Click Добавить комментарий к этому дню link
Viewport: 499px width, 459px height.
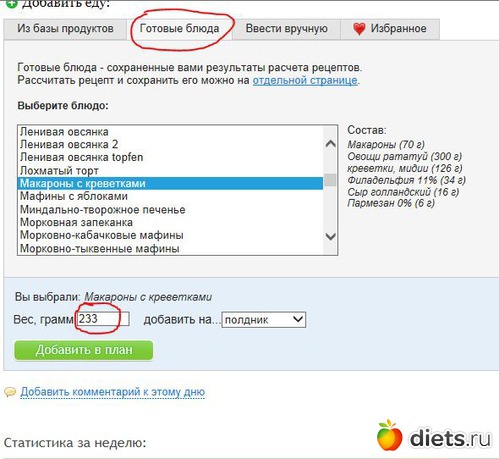coord(113,392)
